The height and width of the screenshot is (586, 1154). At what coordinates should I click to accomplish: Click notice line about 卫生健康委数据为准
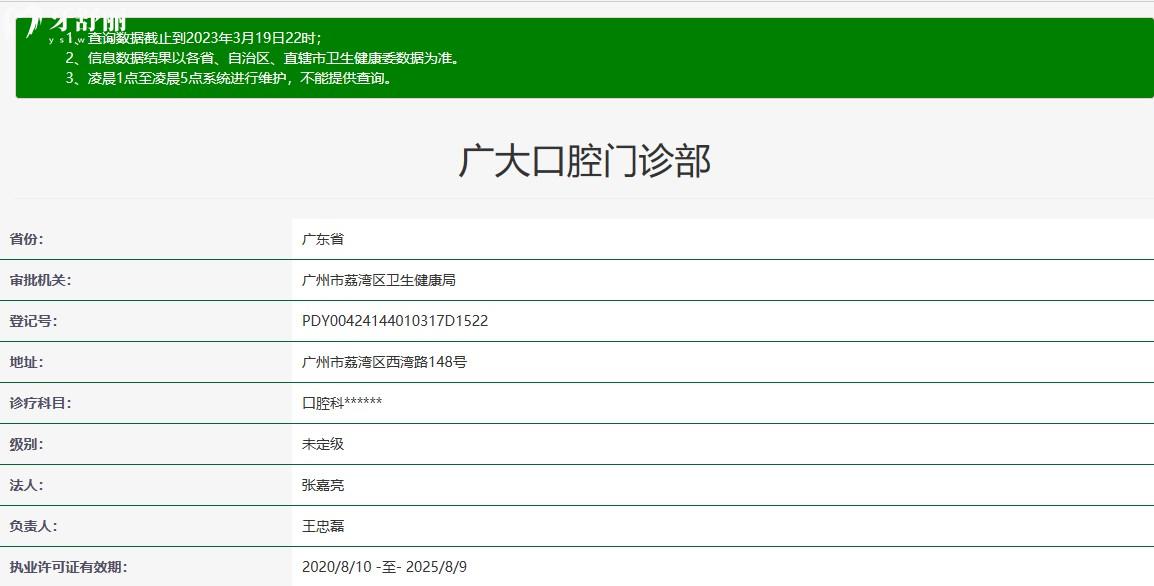point(263,58)
